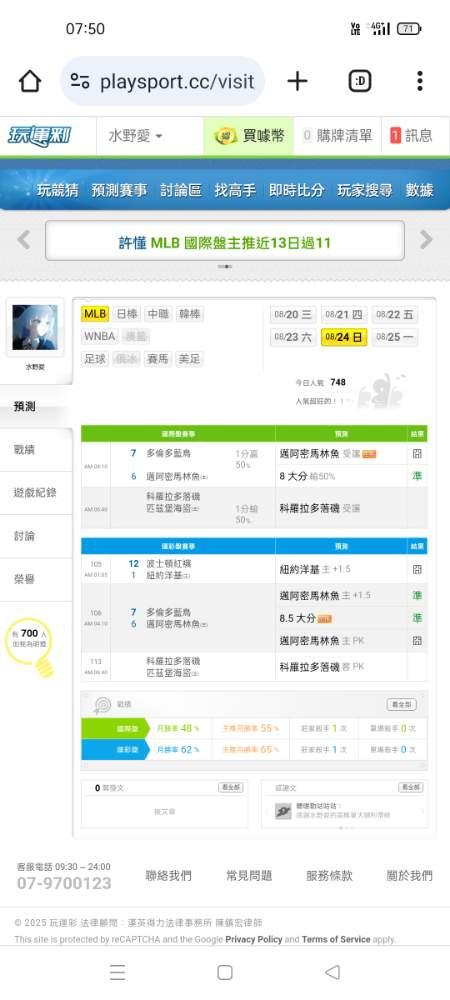Click the 水野愛 profile avatar thumbnail
450x1000 pixels.
point(34,327)
